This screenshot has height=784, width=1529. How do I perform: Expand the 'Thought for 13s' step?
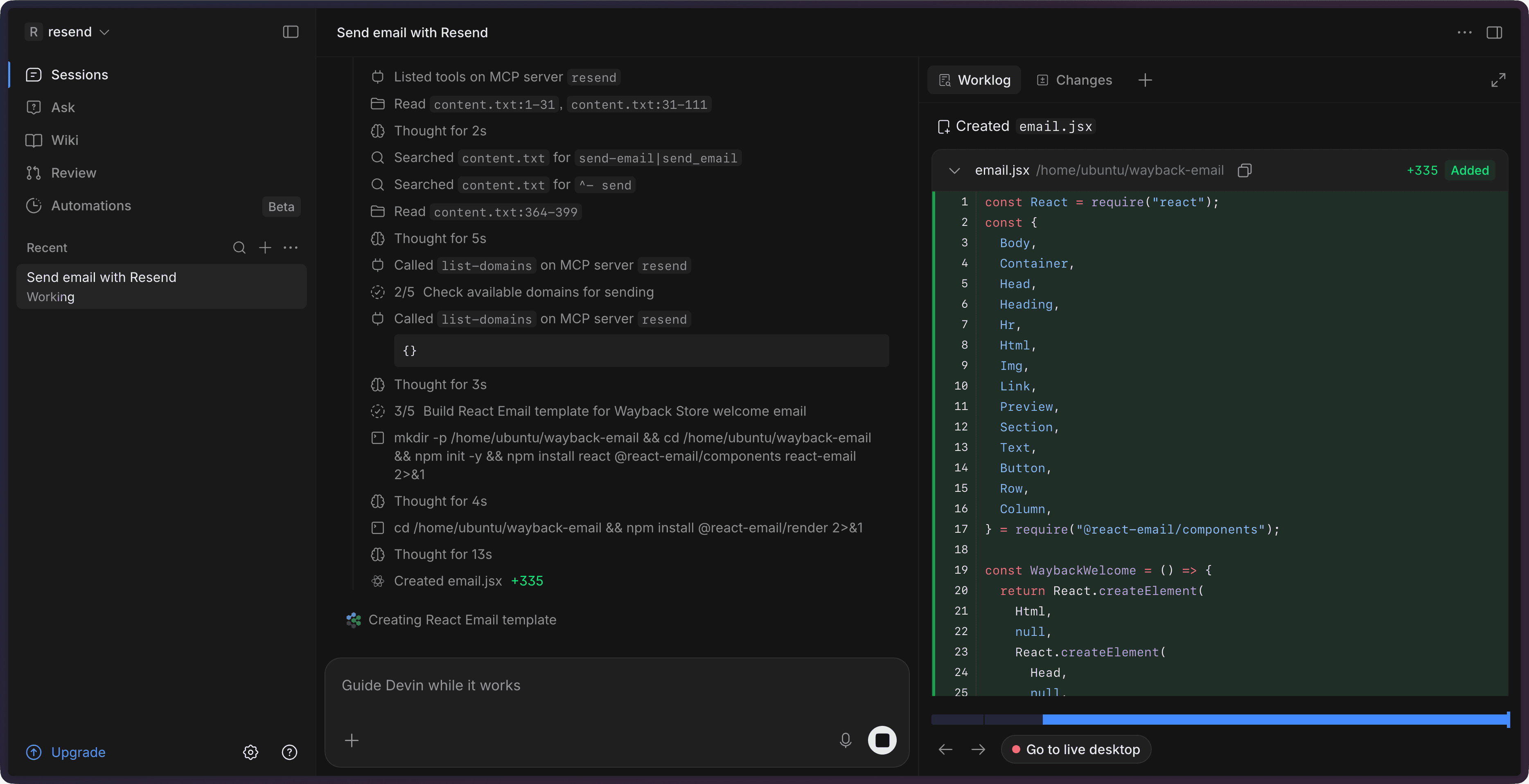pyautogui.click(x=431, y=554)
